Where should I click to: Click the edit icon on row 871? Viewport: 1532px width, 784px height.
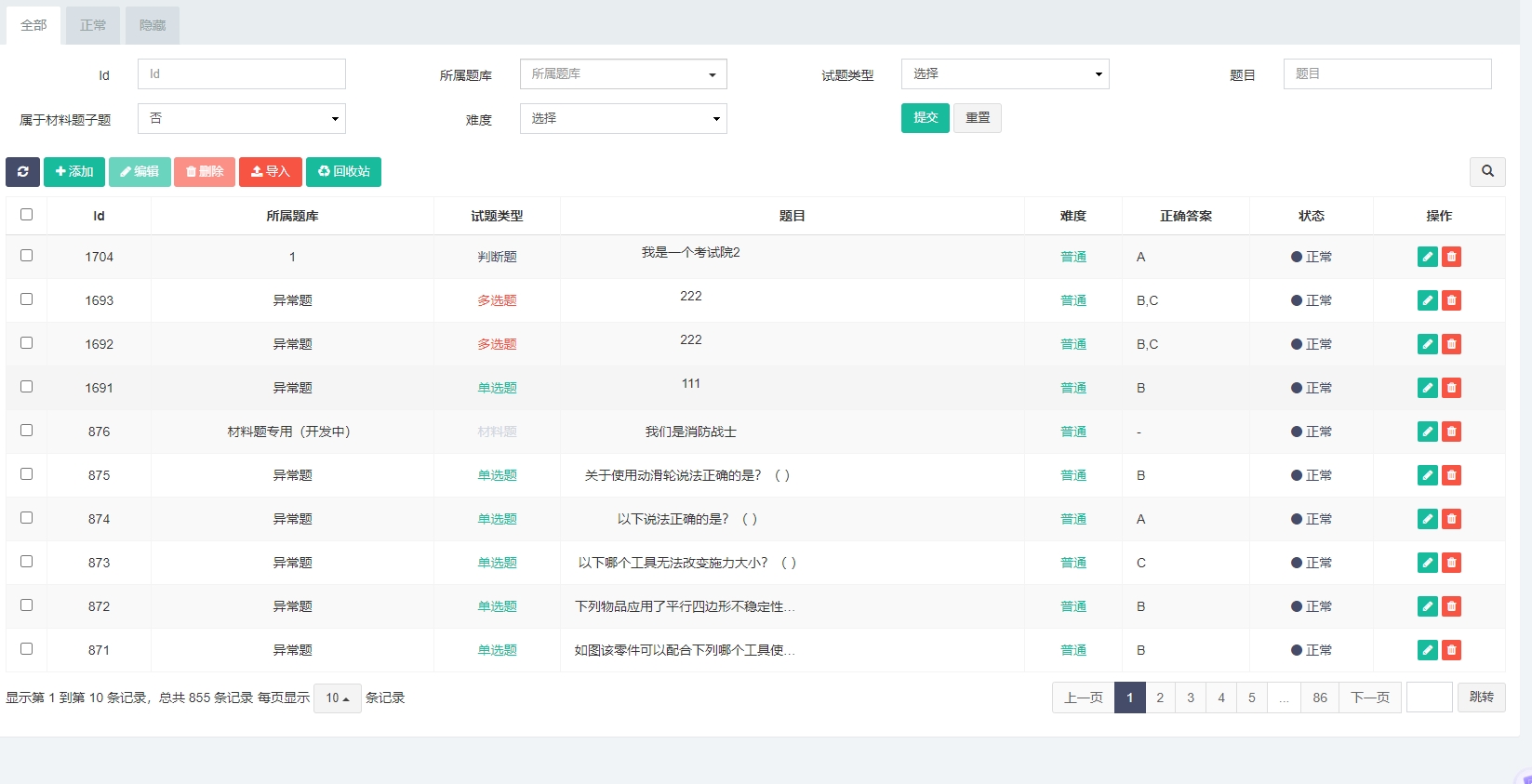1427,650
